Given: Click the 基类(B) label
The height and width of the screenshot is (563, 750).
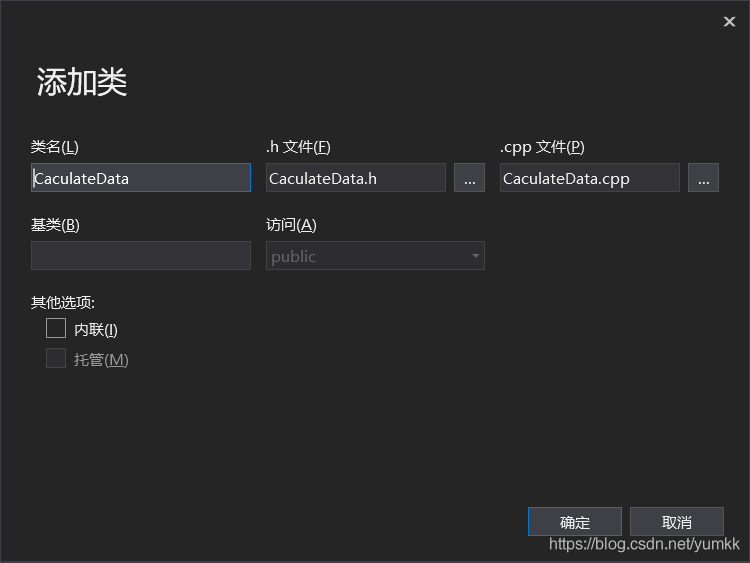Looking at the screenshot, I should (55, 225).
